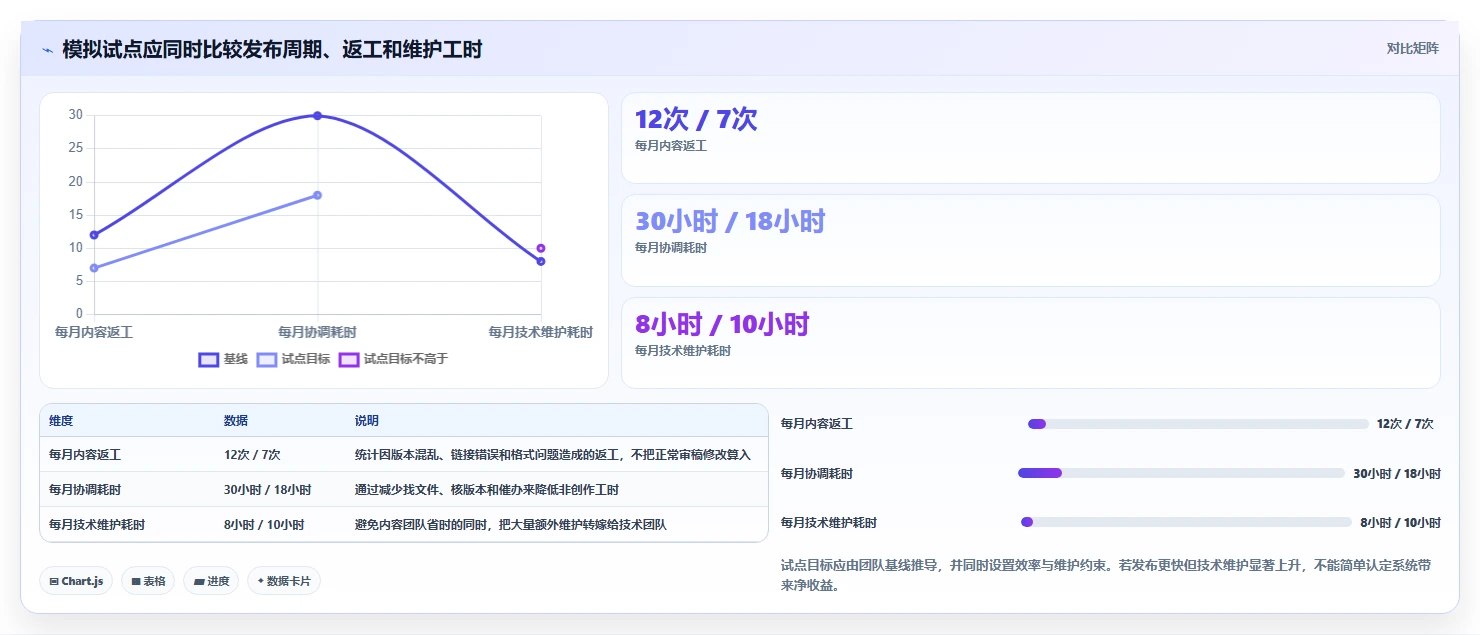The height and width of the screenshot is (635, 1480).
Task: Click progress value 8小时 / 10小时
Action: pyautogui.click(x=1400, y=522)
